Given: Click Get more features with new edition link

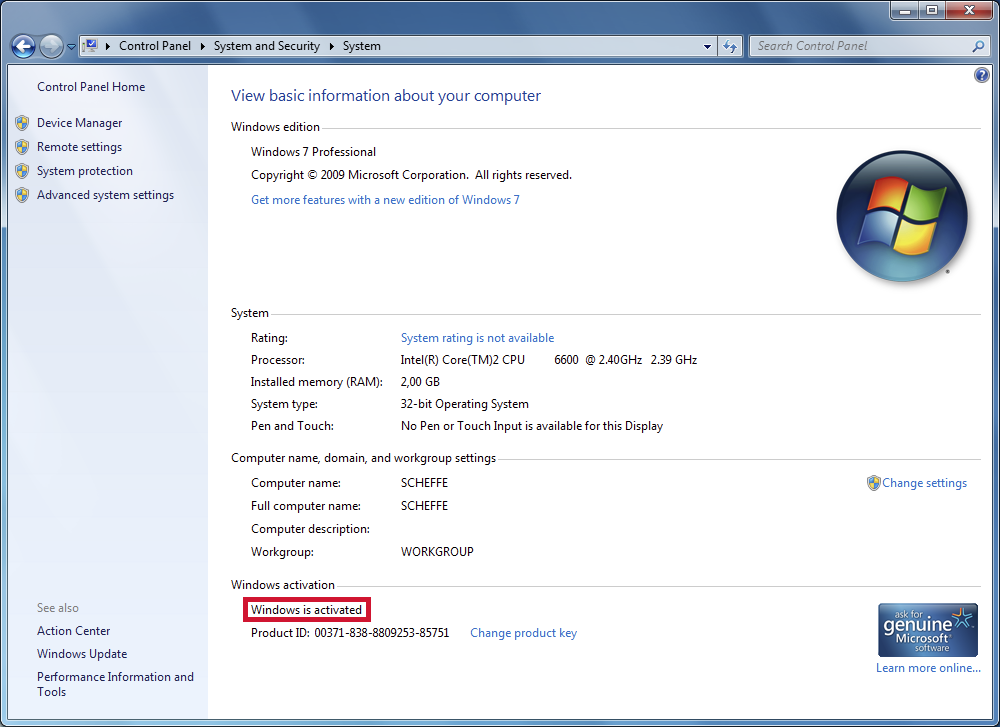Looking at the screenshot, I should click(385, 200).
